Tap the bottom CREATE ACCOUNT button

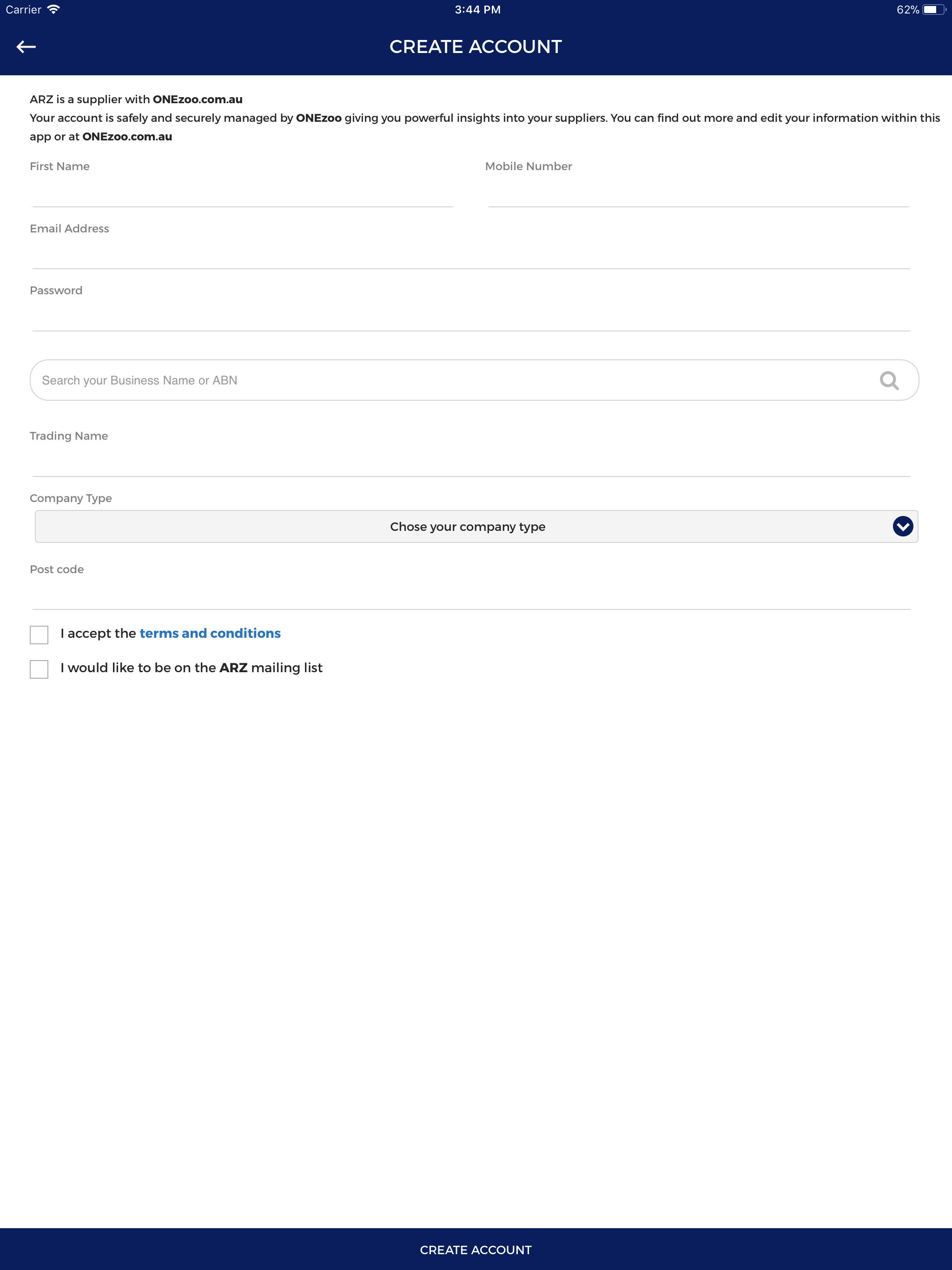pyautogui.click(x=476, y=1250)
